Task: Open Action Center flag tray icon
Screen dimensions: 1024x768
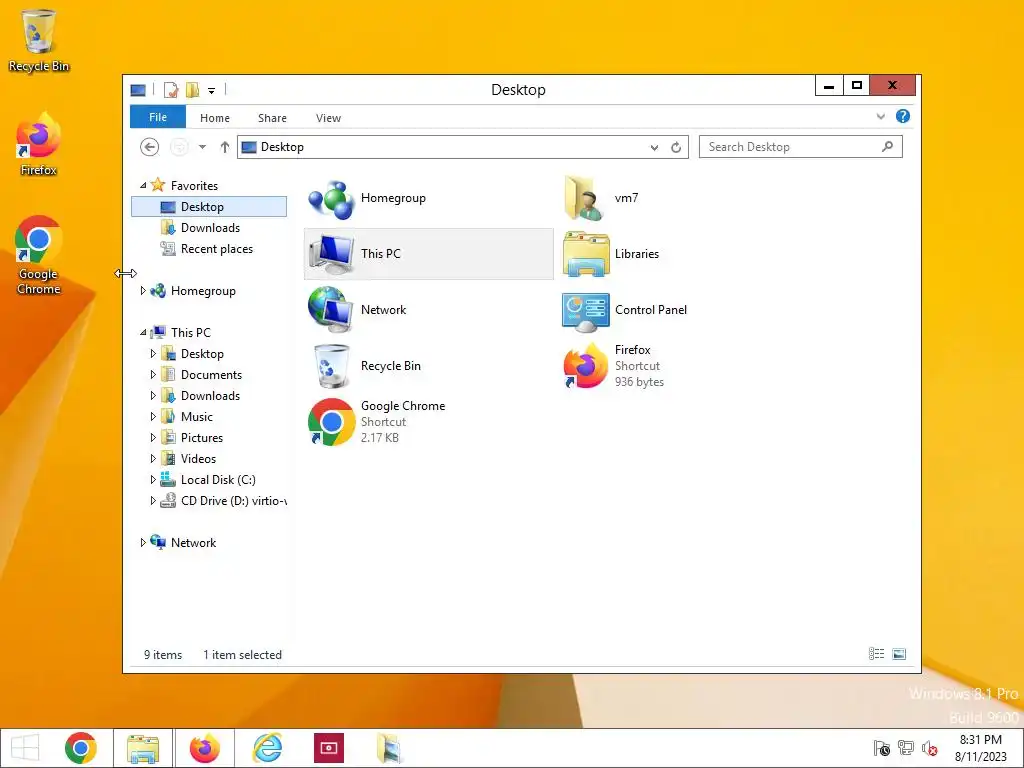Action: (x=882, y=748)
